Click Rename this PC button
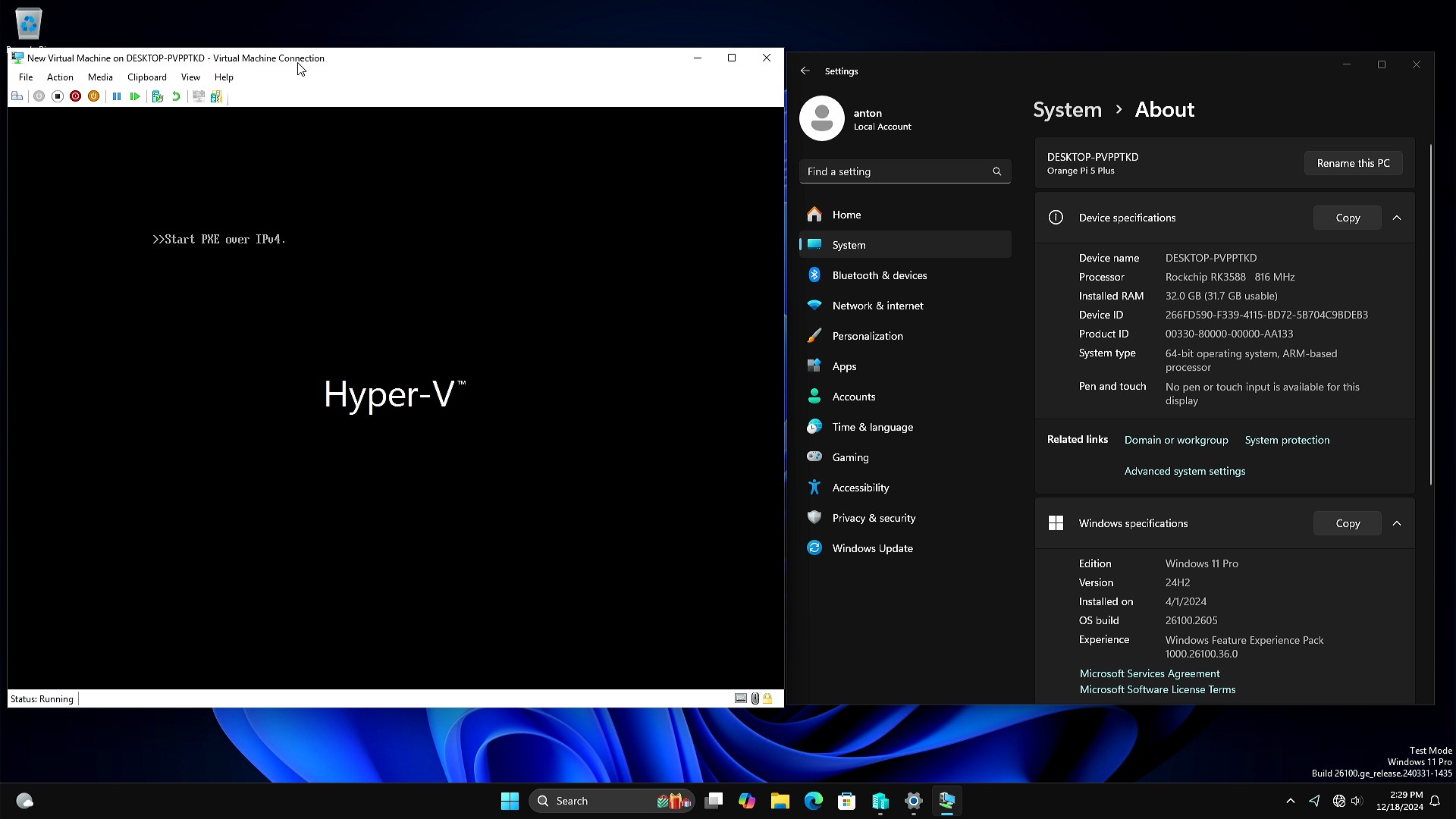 pyautogui.click(x=1353, y=163)
